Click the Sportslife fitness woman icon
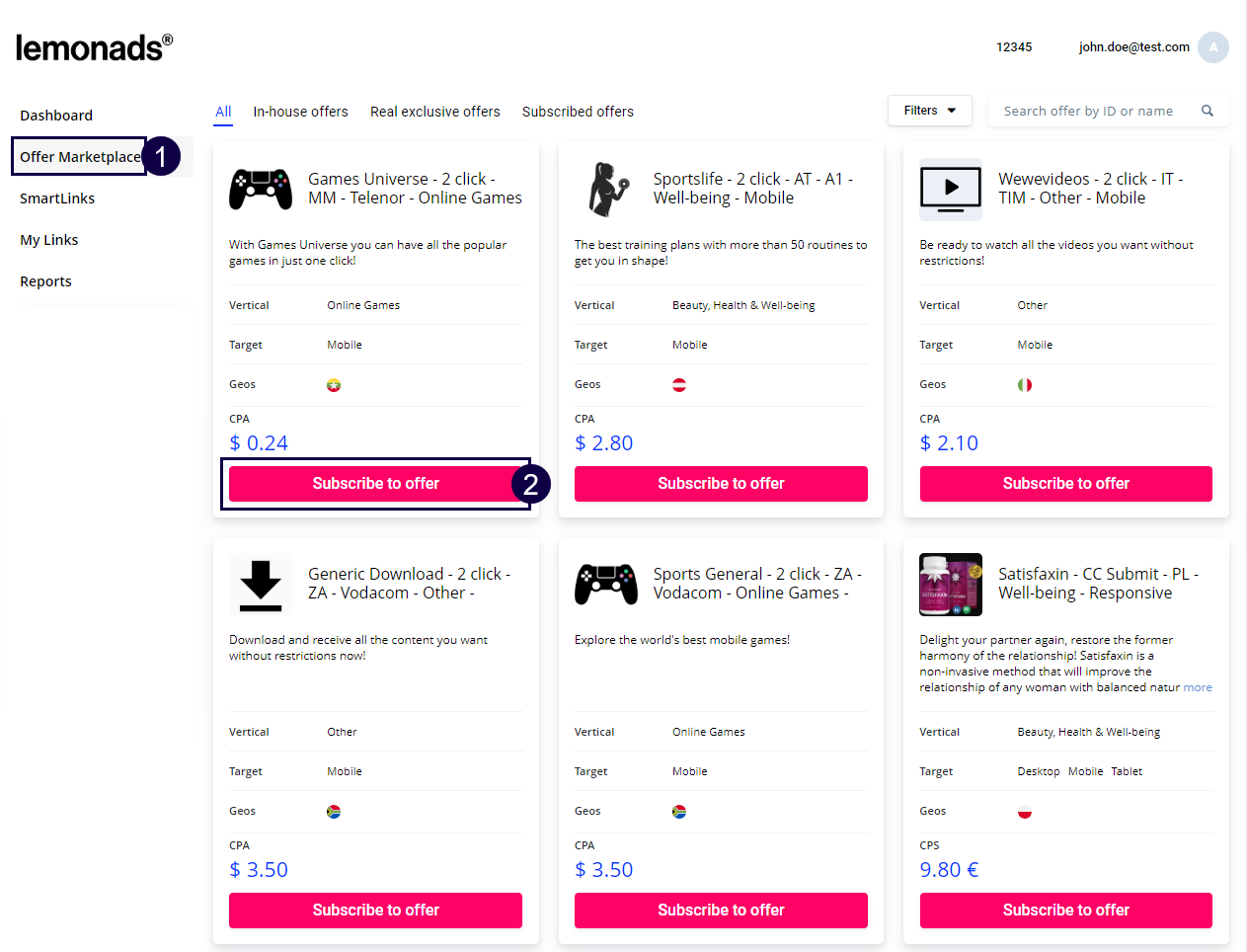The width and height of the screenshot is (1247, 952). (606, 189)
